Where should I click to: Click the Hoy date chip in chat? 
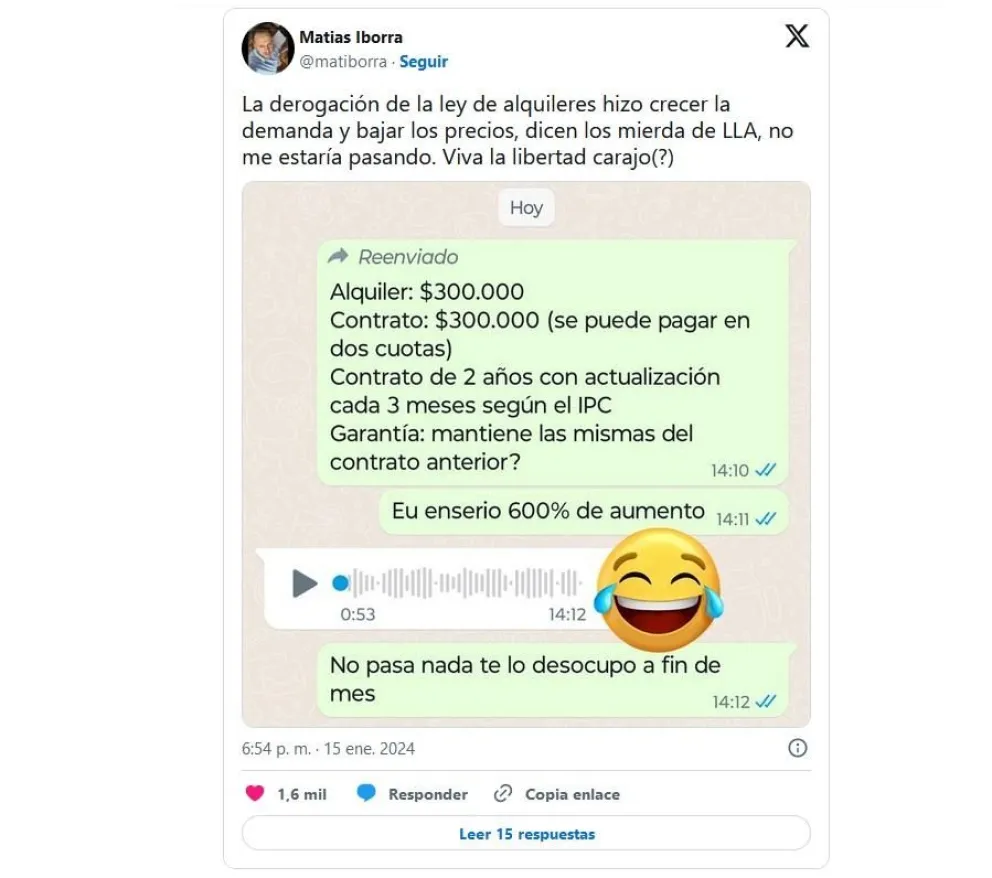pyautogui.click(x=526, y=207)
